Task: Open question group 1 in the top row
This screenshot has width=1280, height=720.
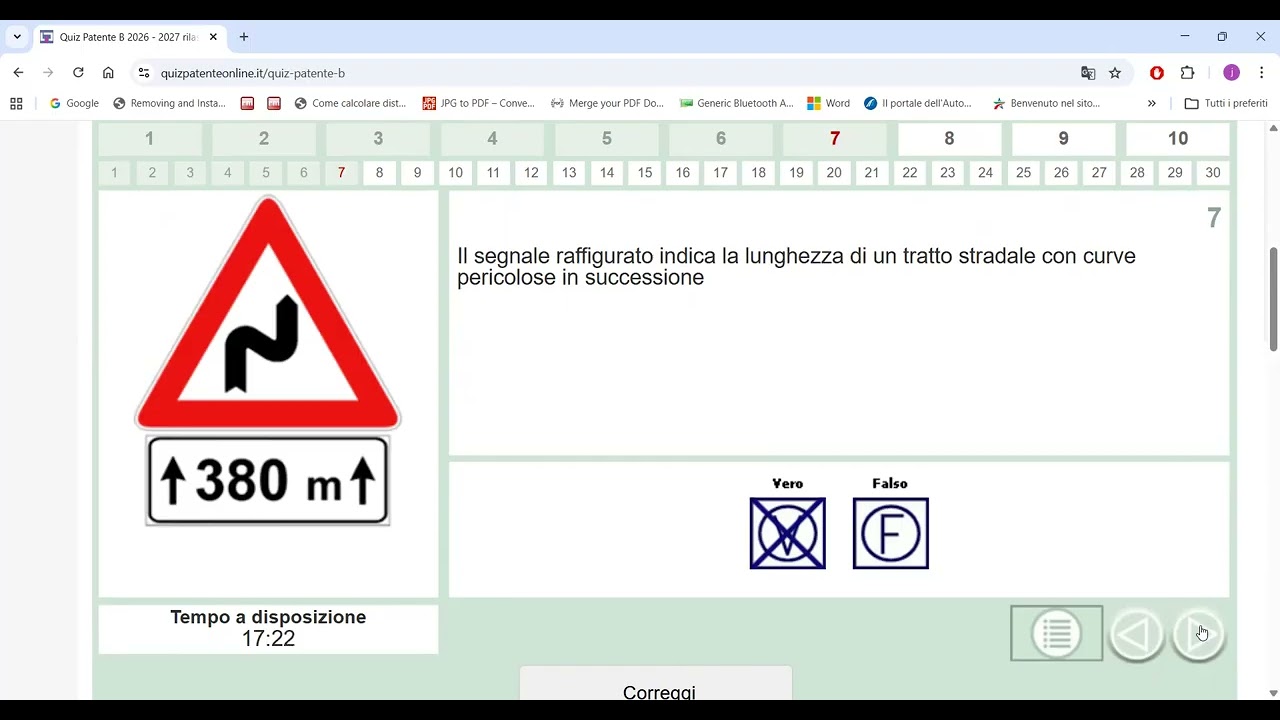Action: point(149,139)
